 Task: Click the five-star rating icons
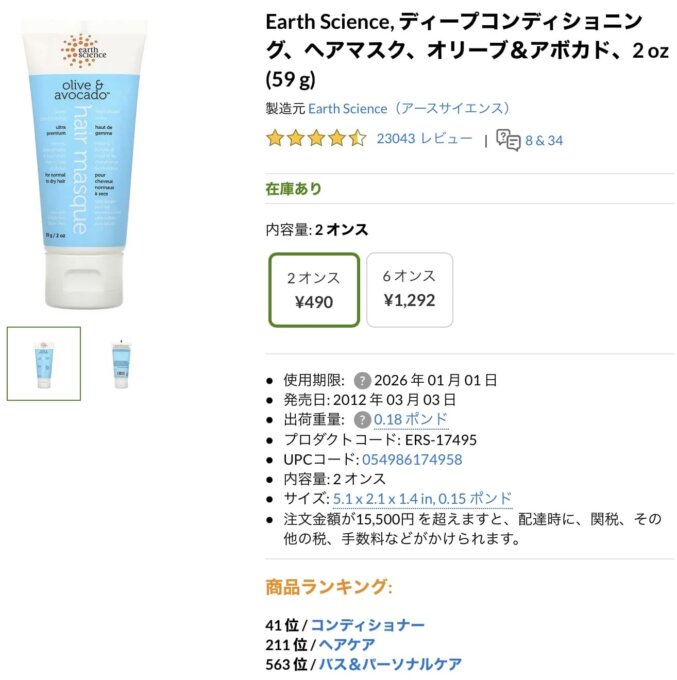pos(316,138)
